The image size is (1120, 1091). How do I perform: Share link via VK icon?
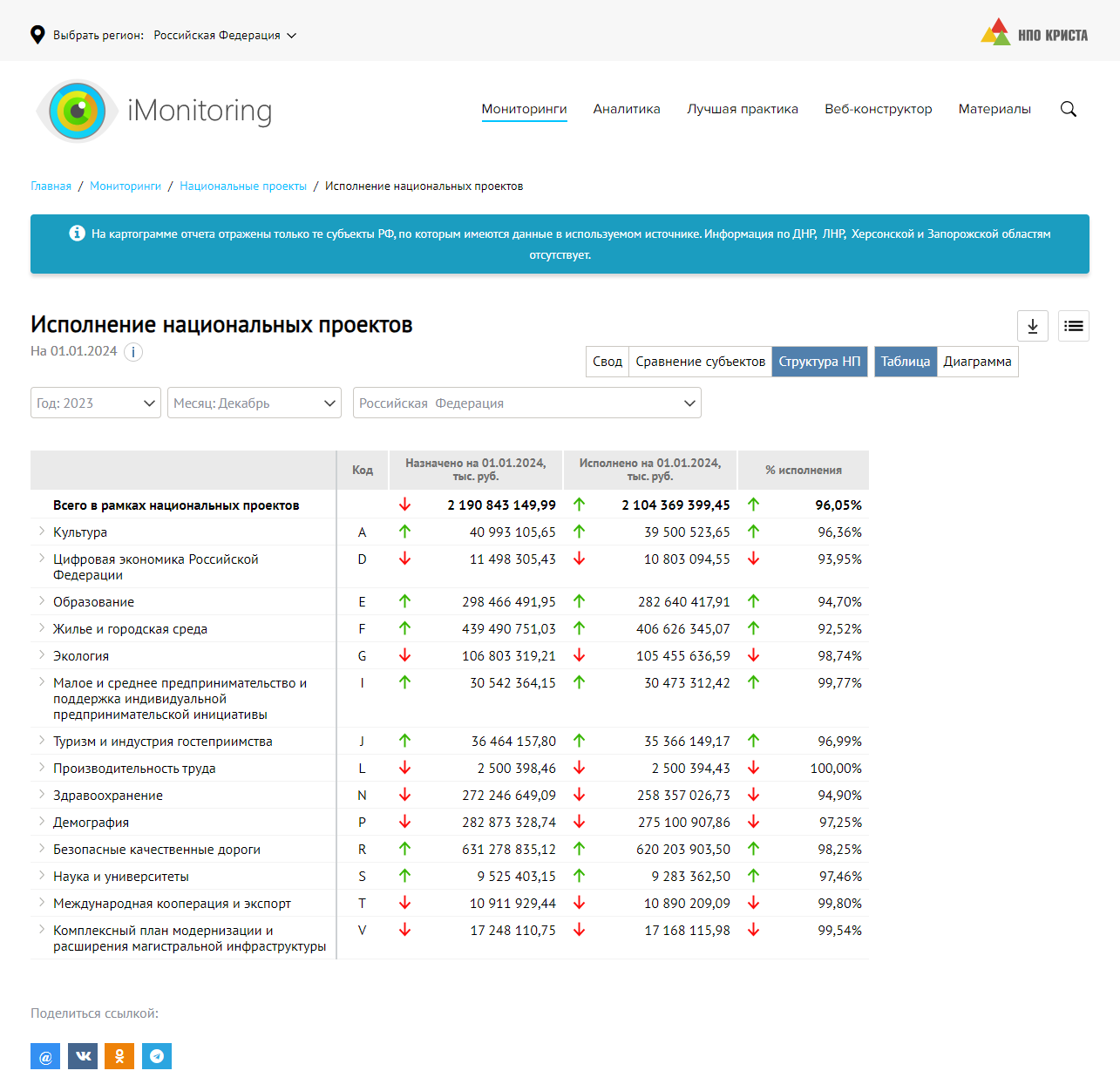[83, 1056]
